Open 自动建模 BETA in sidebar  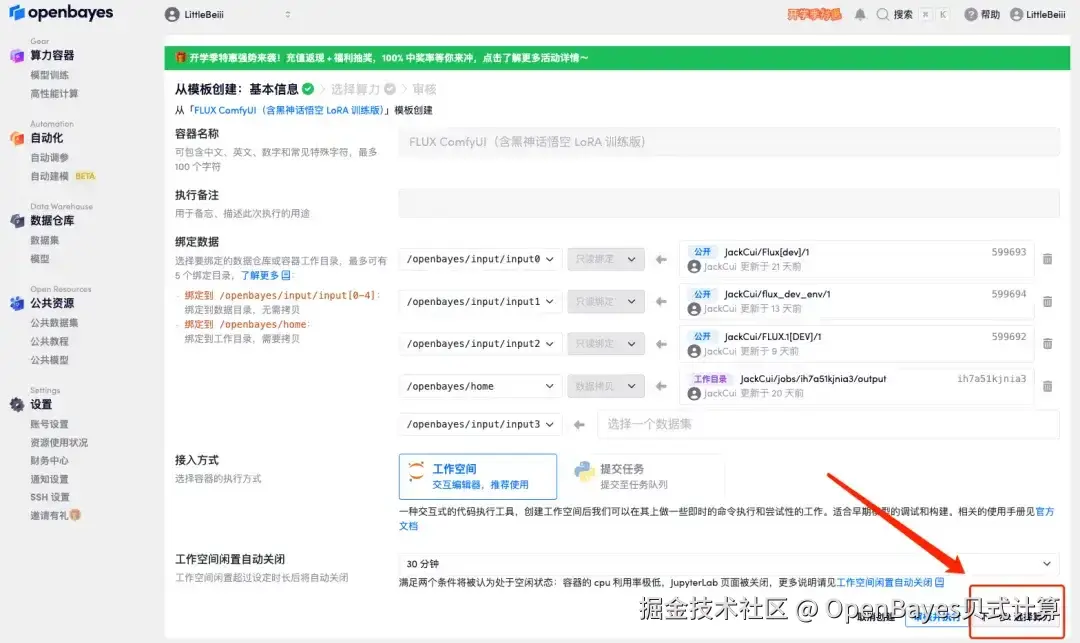63,176
